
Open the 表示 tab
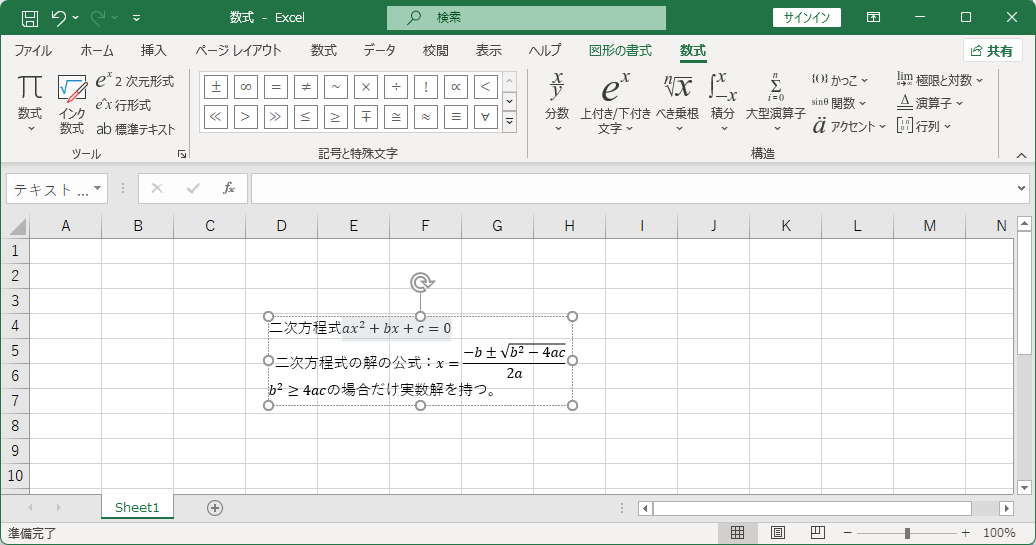coord(488,51)
